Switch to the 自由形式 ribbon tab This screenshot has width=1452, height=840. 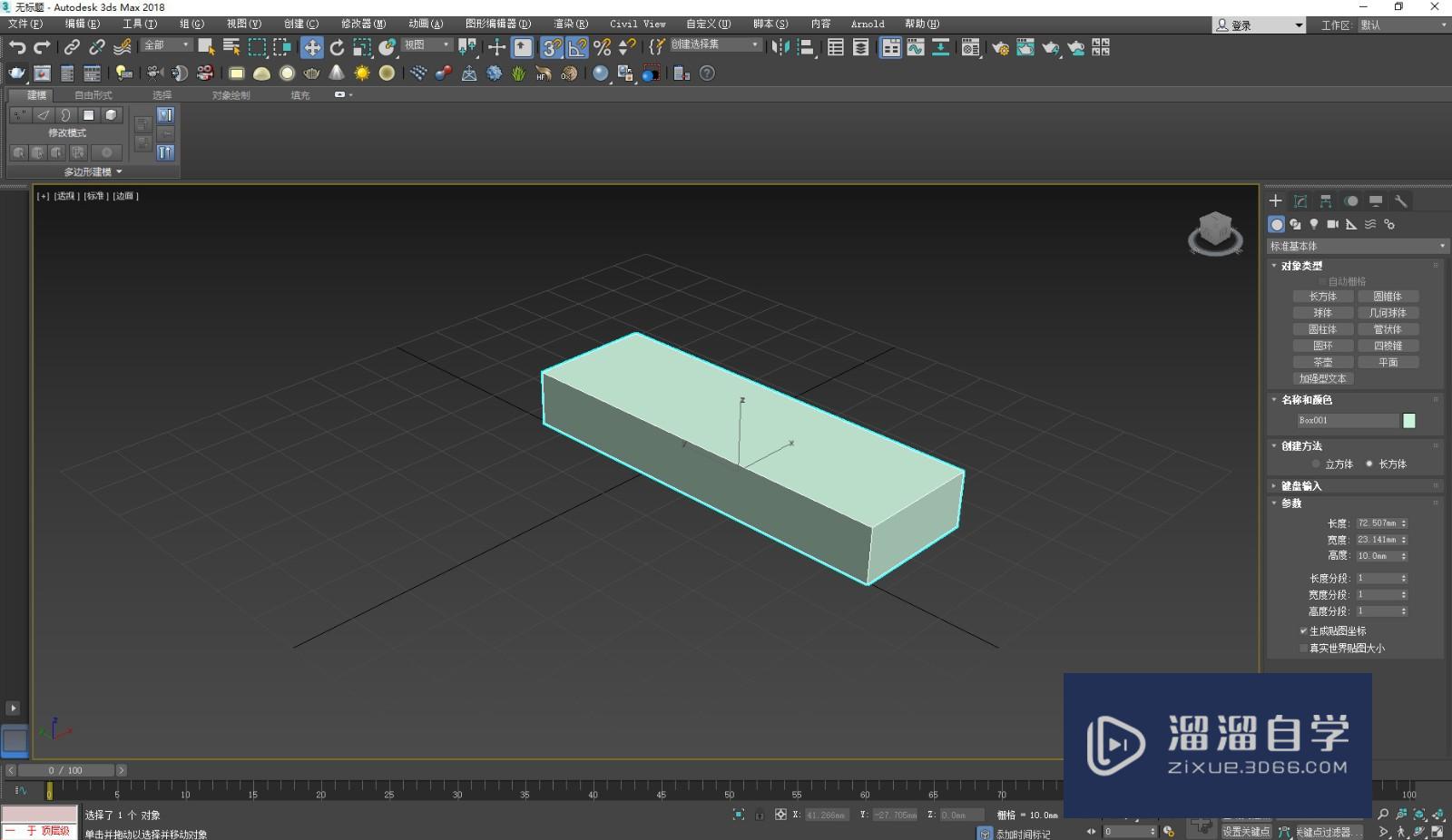click(x=93, y=95)
